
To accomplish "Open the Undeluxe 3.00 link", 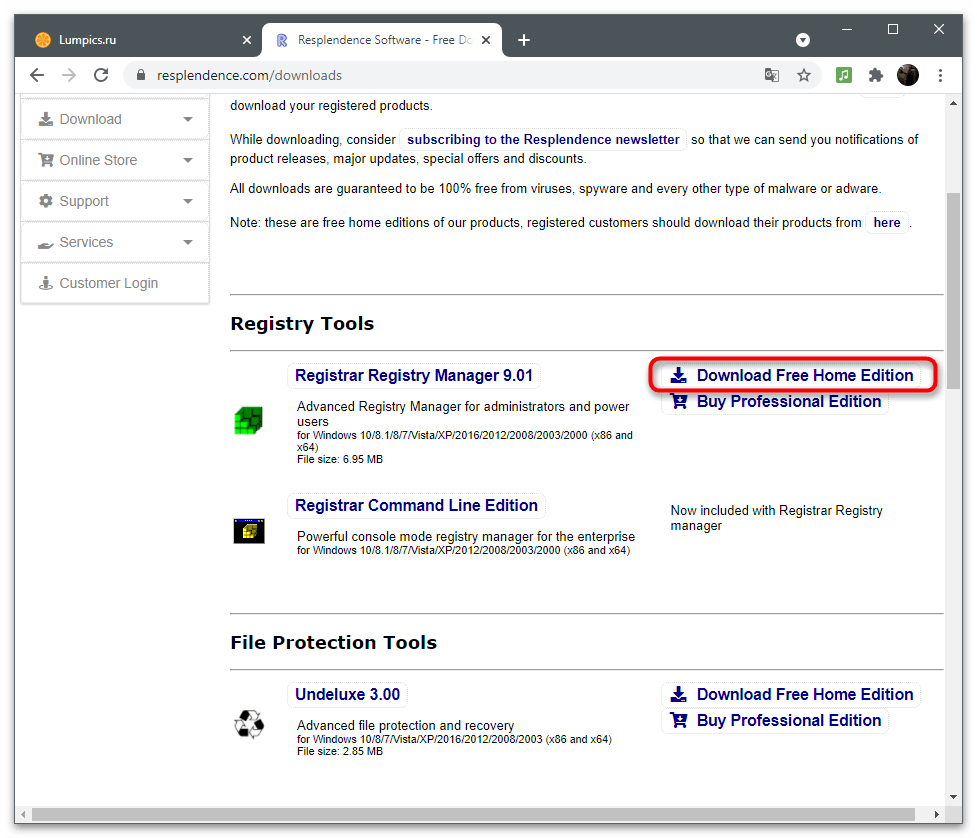I will [348, 694].
